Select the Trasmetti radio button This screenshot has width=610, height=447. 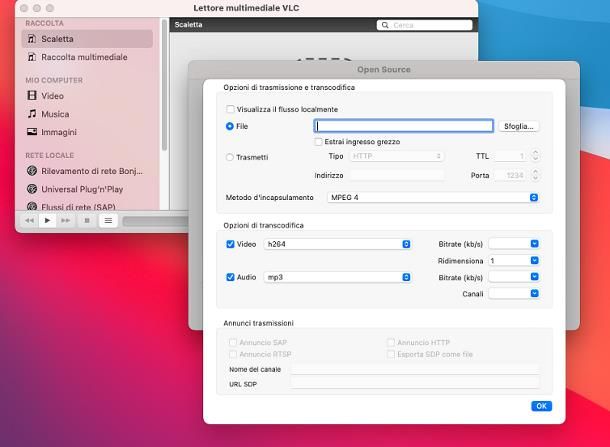230,157
